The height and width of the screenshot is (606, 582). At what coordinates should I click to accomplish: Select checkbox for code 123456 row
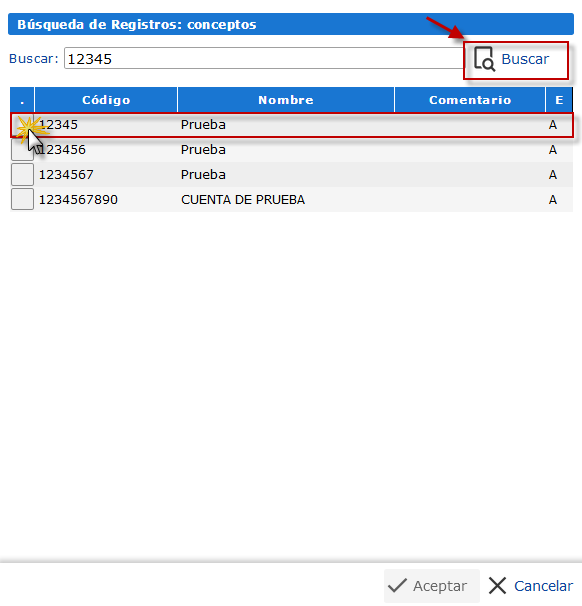tap(22, 150)
